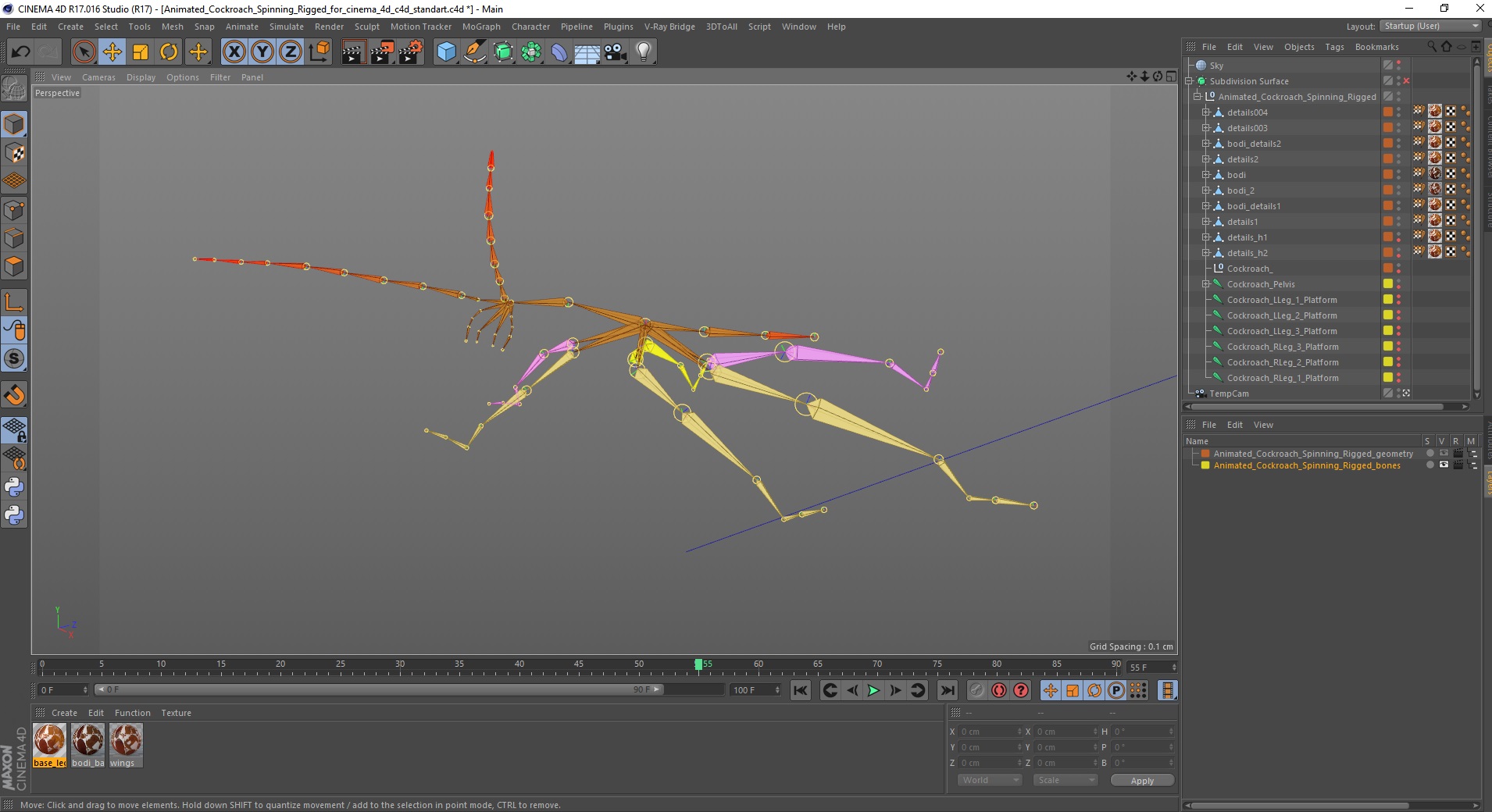Open material manager Texture menu
The height and width of the screenshot is (812, 1492).
[x=176, y=713]
